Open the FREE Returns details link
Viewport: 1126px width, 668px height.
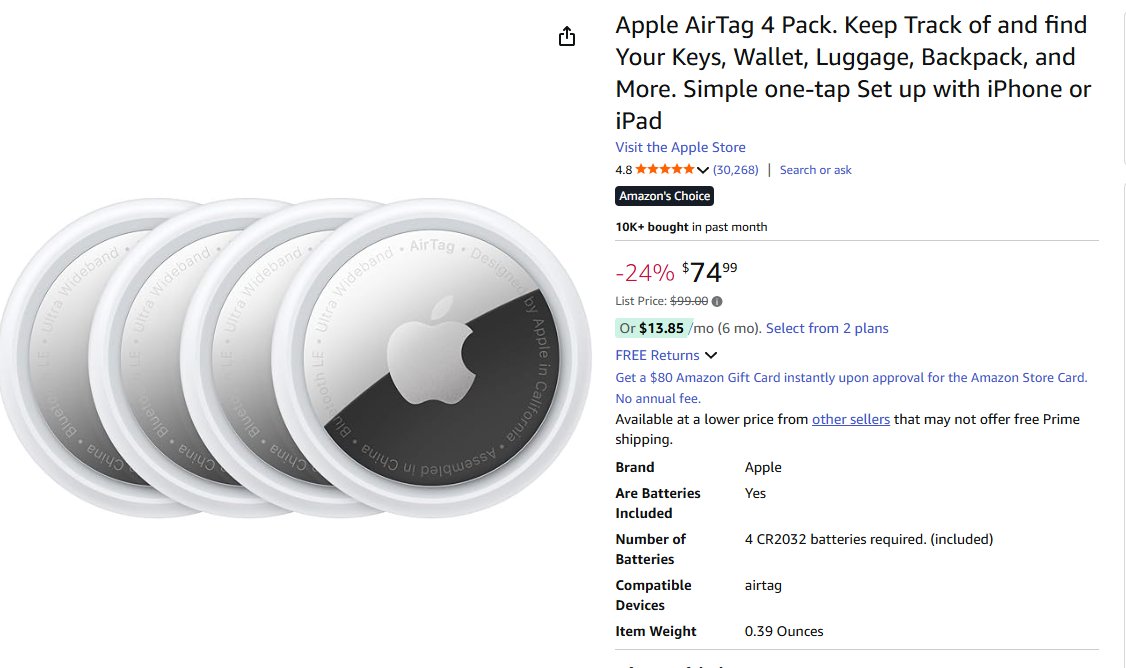[657, 356]
